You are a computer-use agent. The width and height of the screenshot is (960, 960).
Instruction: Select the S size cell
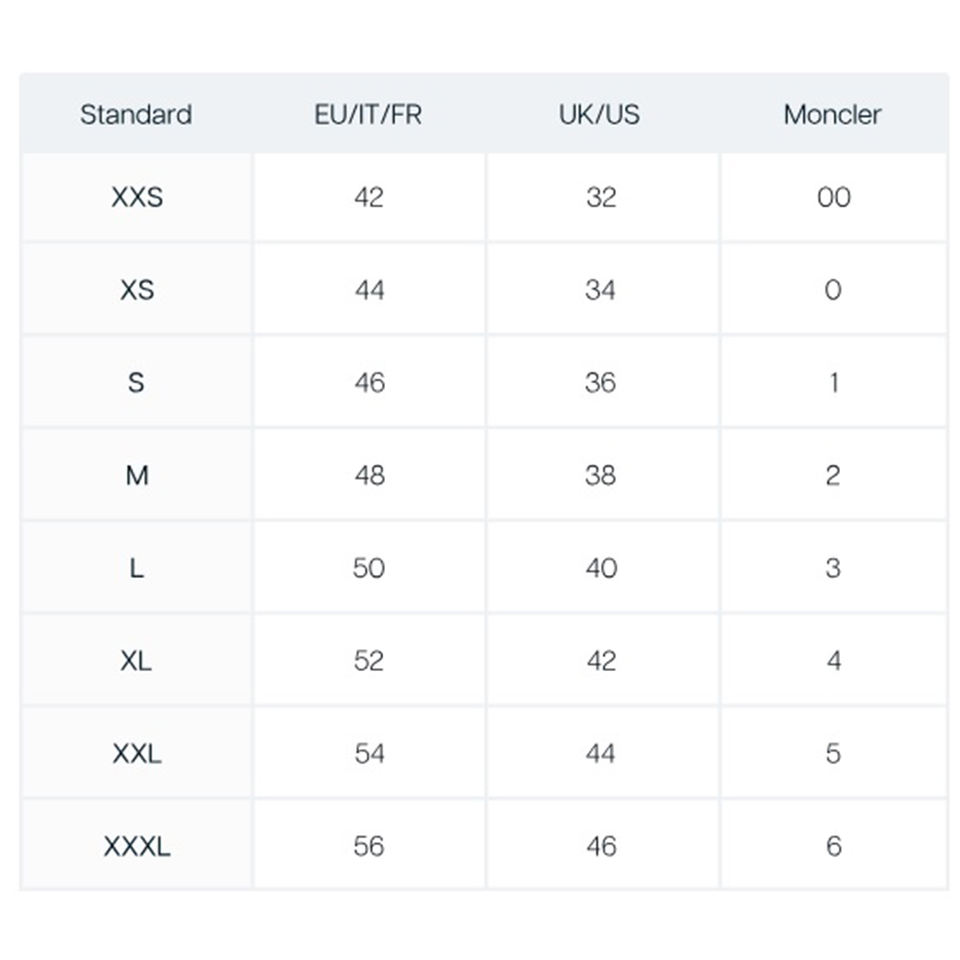[137, 382]
